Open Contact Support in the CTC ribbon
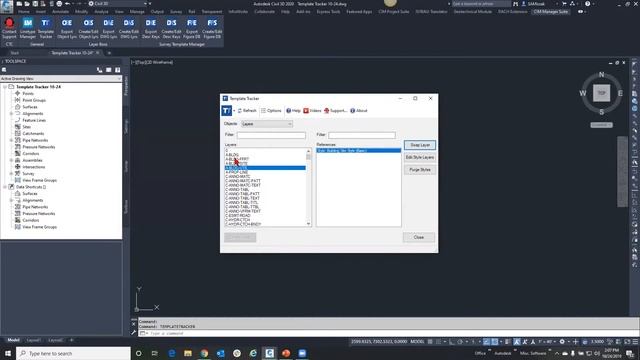Viewport: 640px width, 360px height. pyautogui.click(x=9, y=28)
